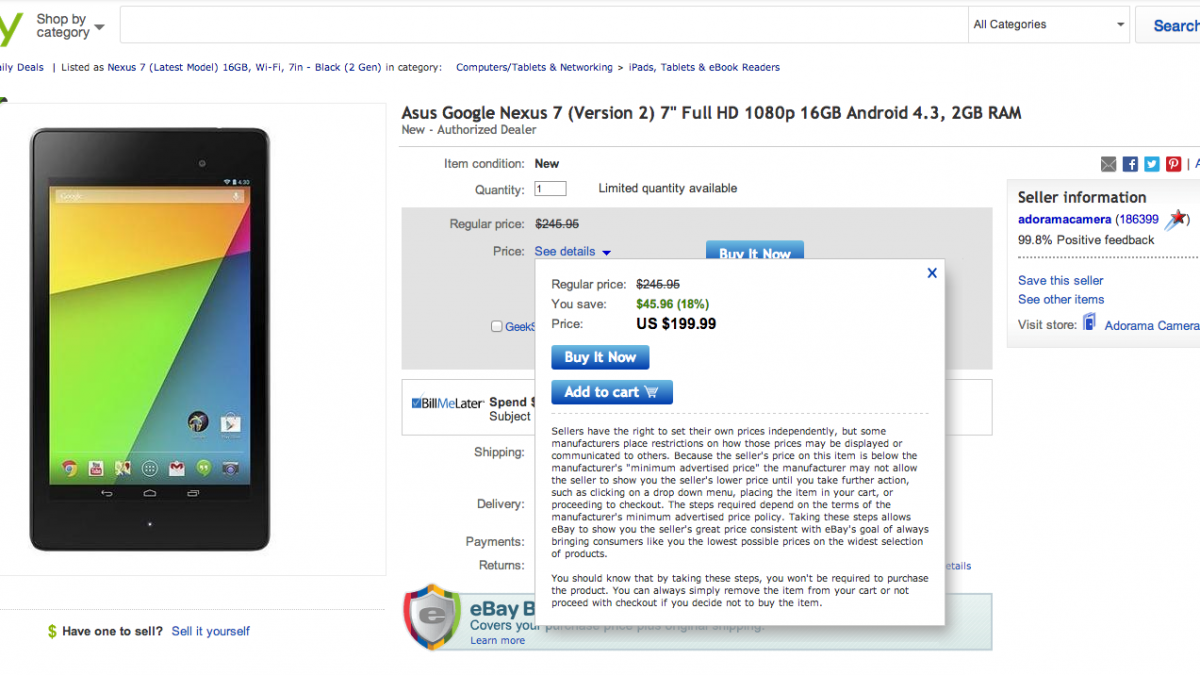Click the Save this seller link
The width and height of the screenshot is (1200, 675).
[1060, 281]
